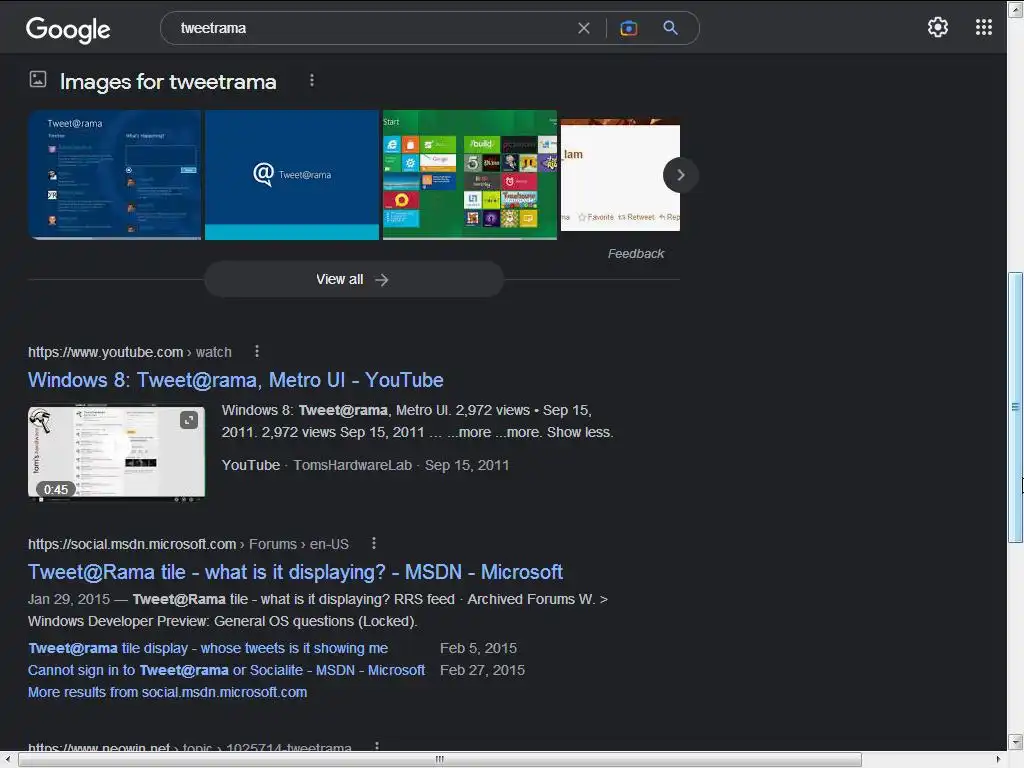Expand the YouTube video preview icon
Image resolution: width=1024 pixels, height=768 pixels.
pyautogui.click(x=189, y=420)
